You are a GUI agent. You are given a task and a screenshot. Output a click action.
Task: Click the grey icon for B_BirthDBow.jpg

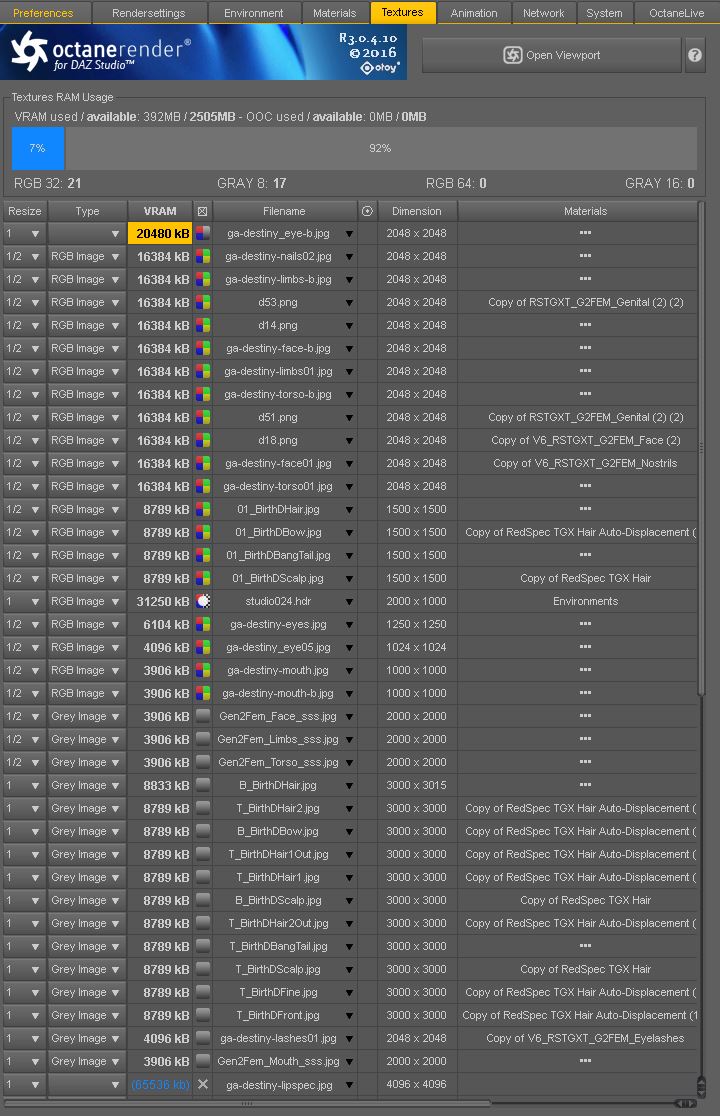203,831
